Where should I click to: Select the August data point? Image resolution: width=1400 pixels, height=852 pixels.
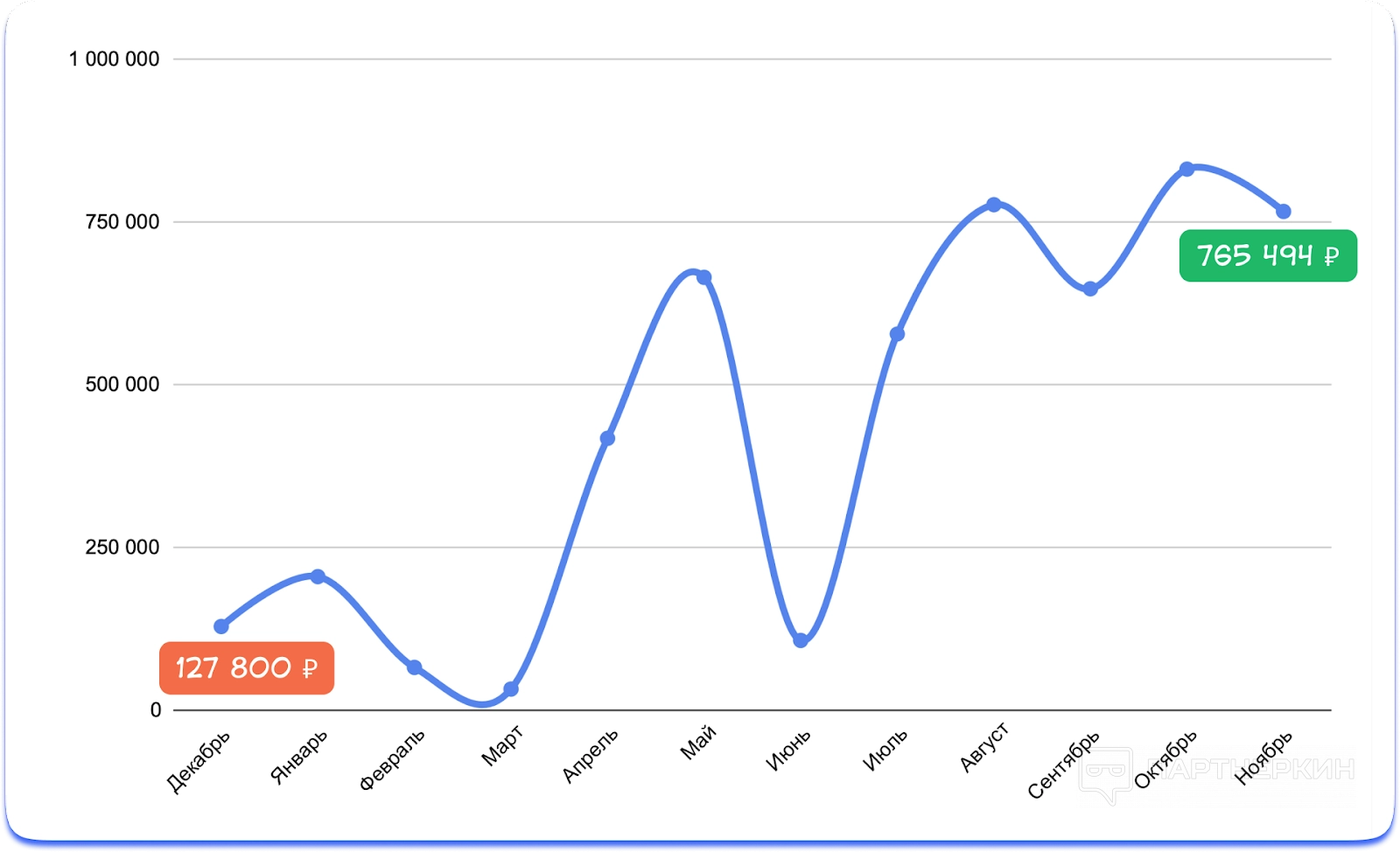[994, 205]
